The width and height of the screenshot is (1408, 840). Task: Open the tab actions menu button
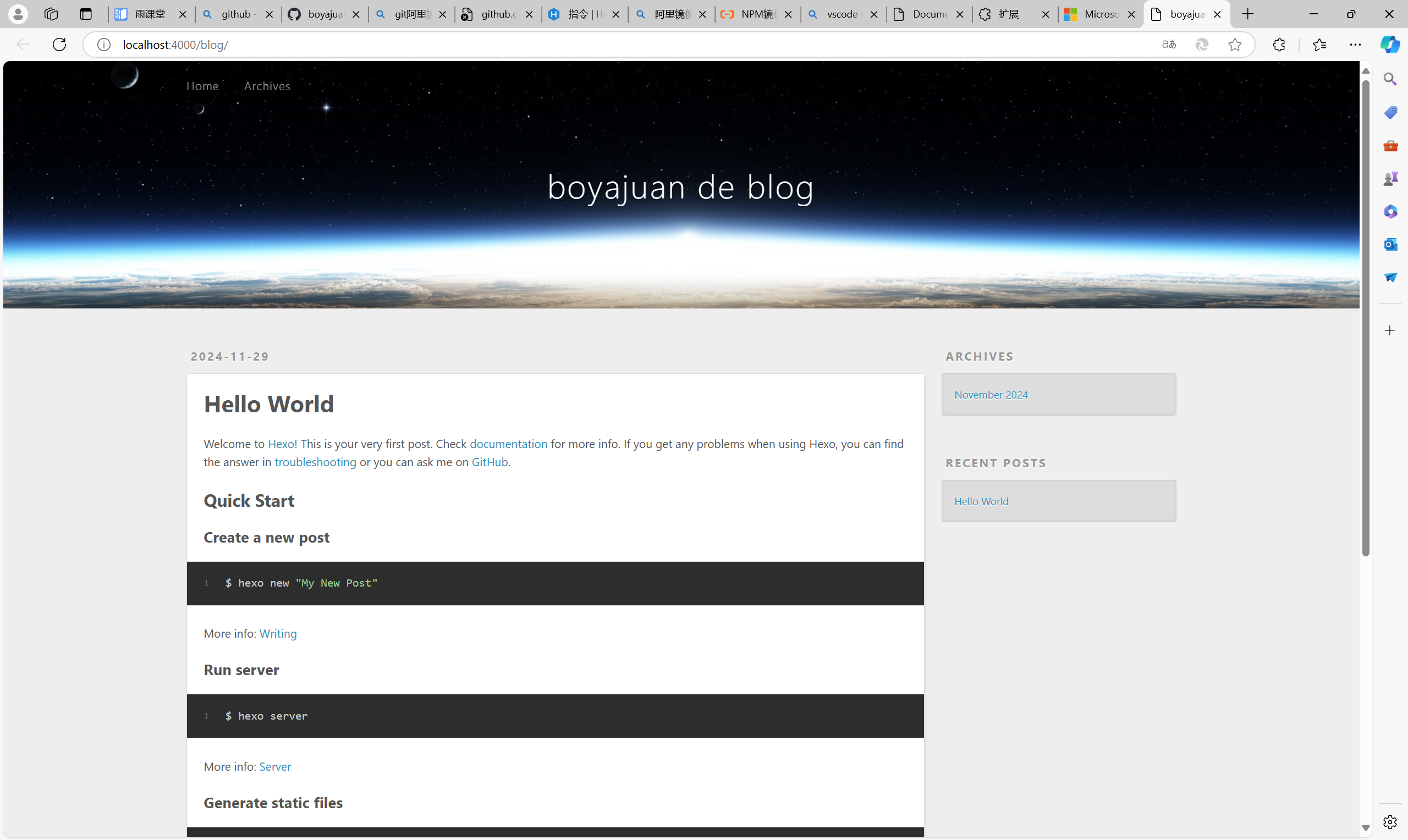tap(85, 14)
